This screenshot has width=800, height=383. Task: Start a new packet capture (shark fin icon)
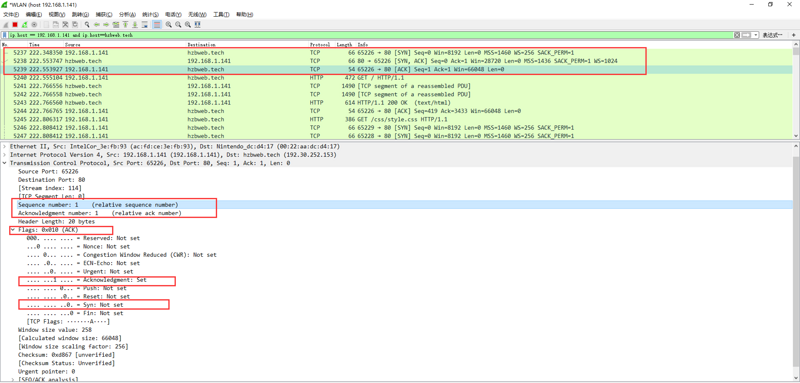(6, 25)
